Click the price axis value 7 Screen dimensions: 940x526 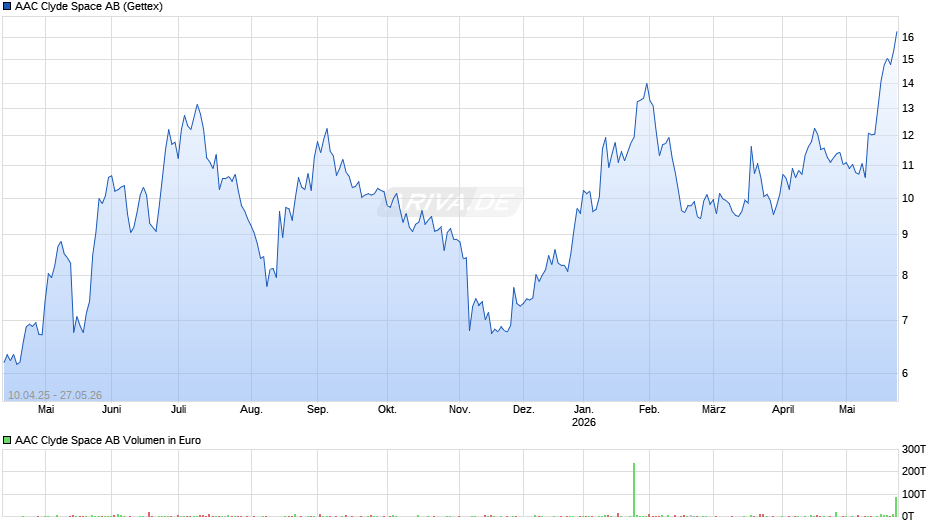(x=905, y=320)
